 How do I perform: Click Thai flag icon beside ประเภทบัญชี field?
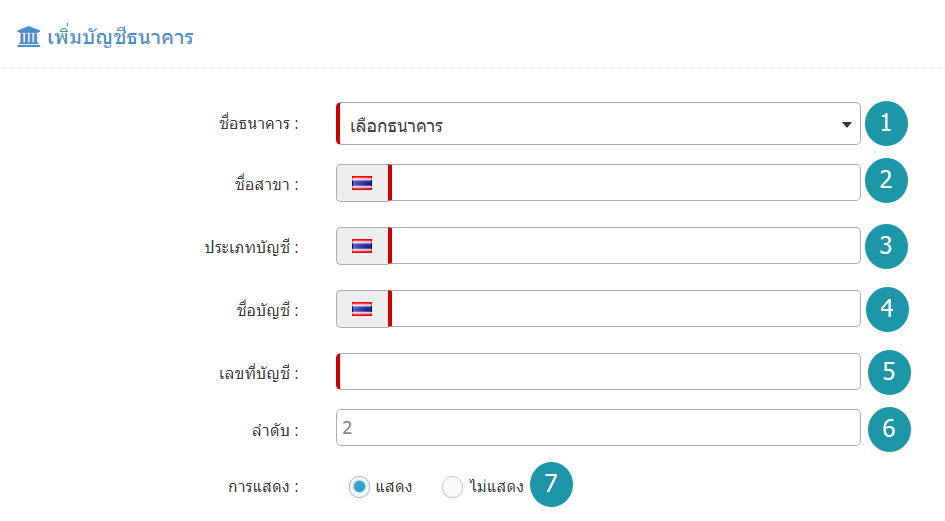(x=362, y=246)
